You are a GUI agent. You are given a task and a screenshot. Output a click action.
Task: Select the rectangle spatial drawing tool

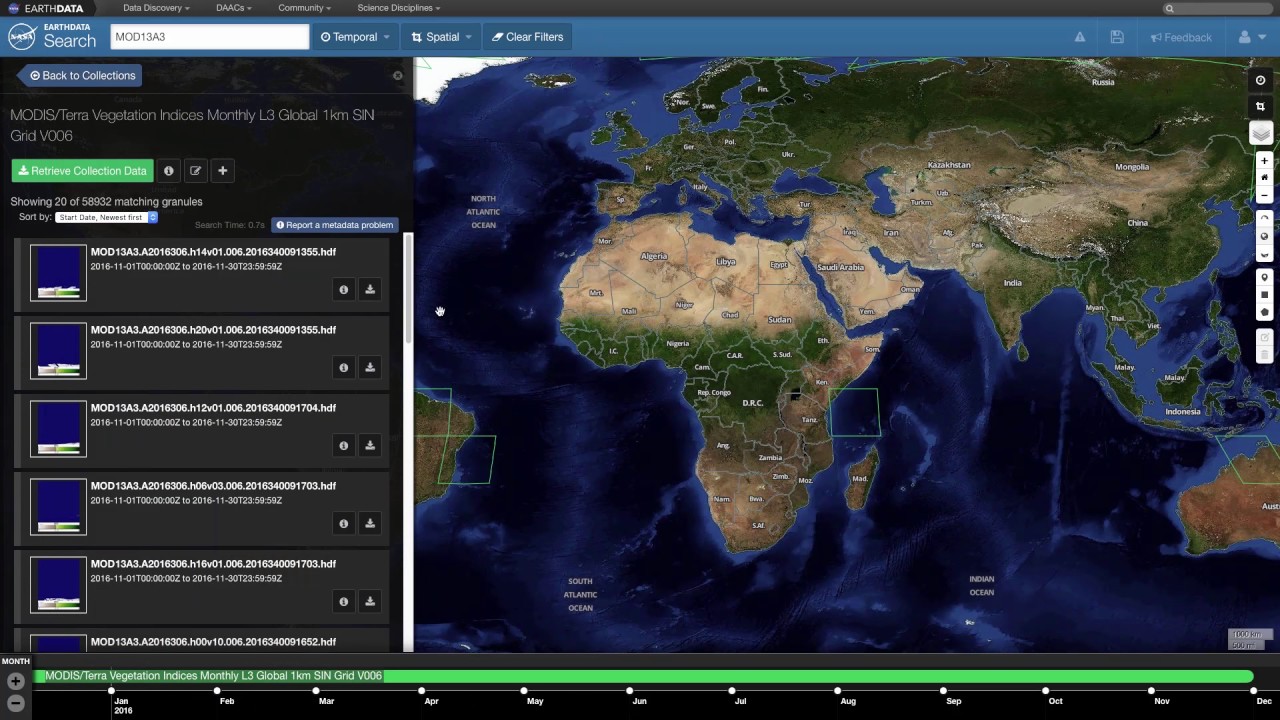1264,295
